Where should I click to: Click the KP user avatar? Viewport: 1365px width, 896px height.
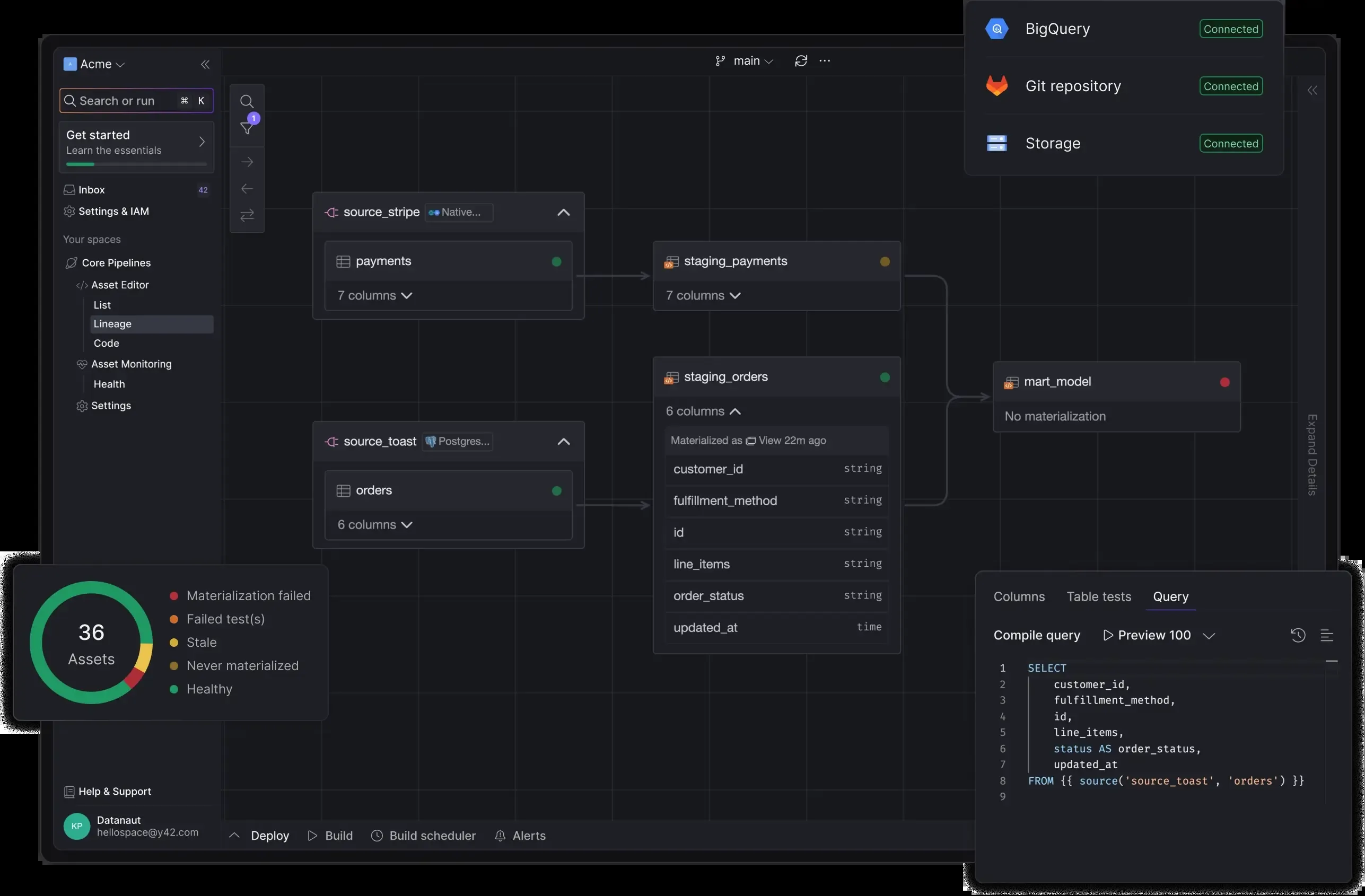coord(77,827)
